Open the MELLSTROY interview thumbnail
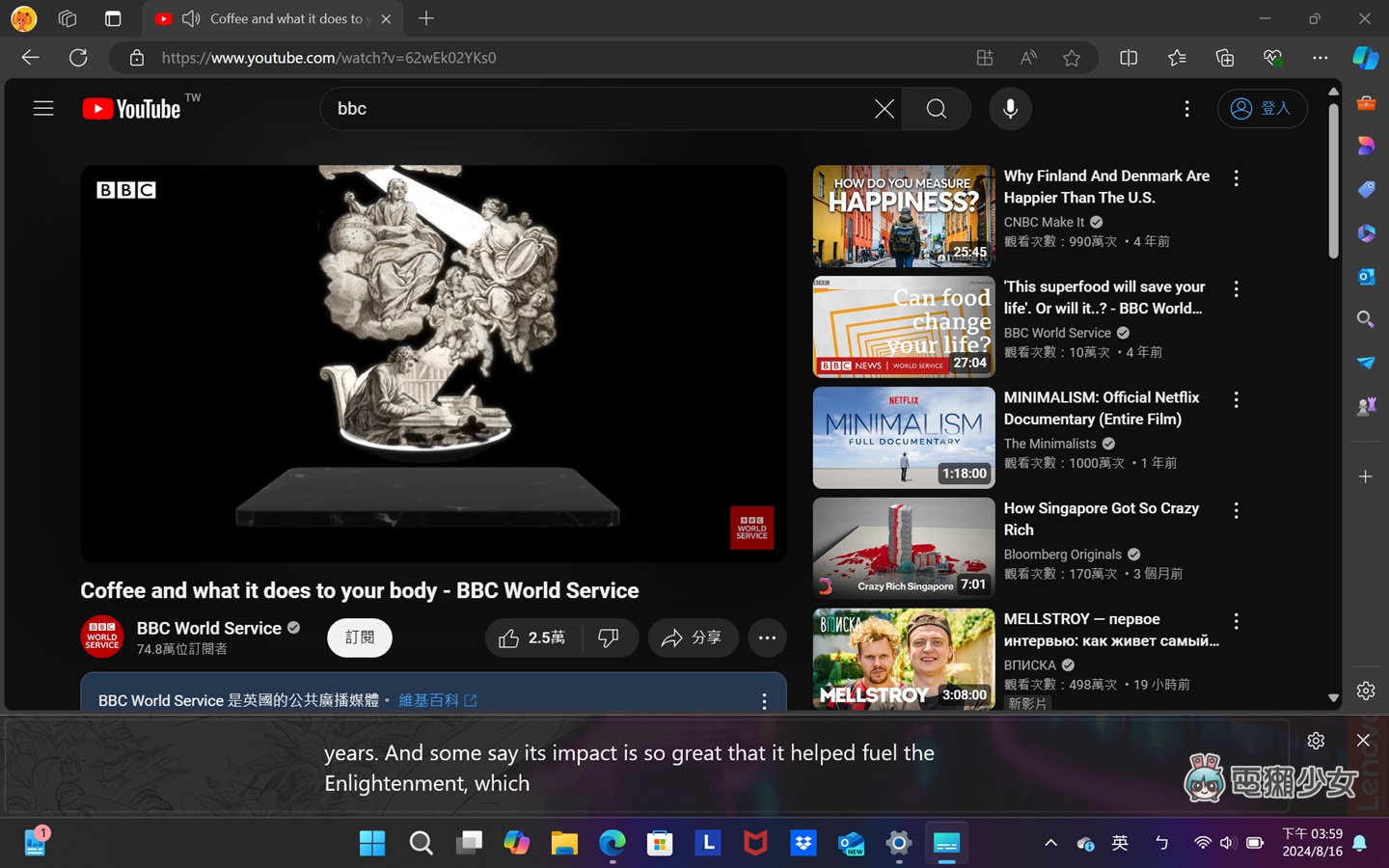 [904, 659]
